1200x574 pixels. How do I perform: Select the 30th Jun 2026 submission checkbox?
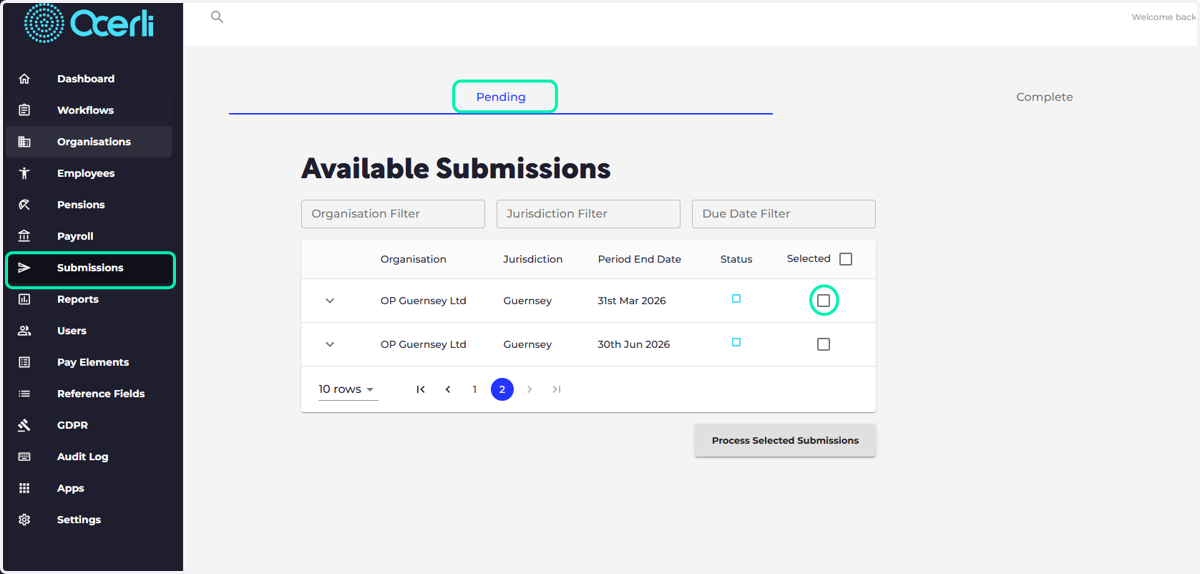click(x=824, y=344)
